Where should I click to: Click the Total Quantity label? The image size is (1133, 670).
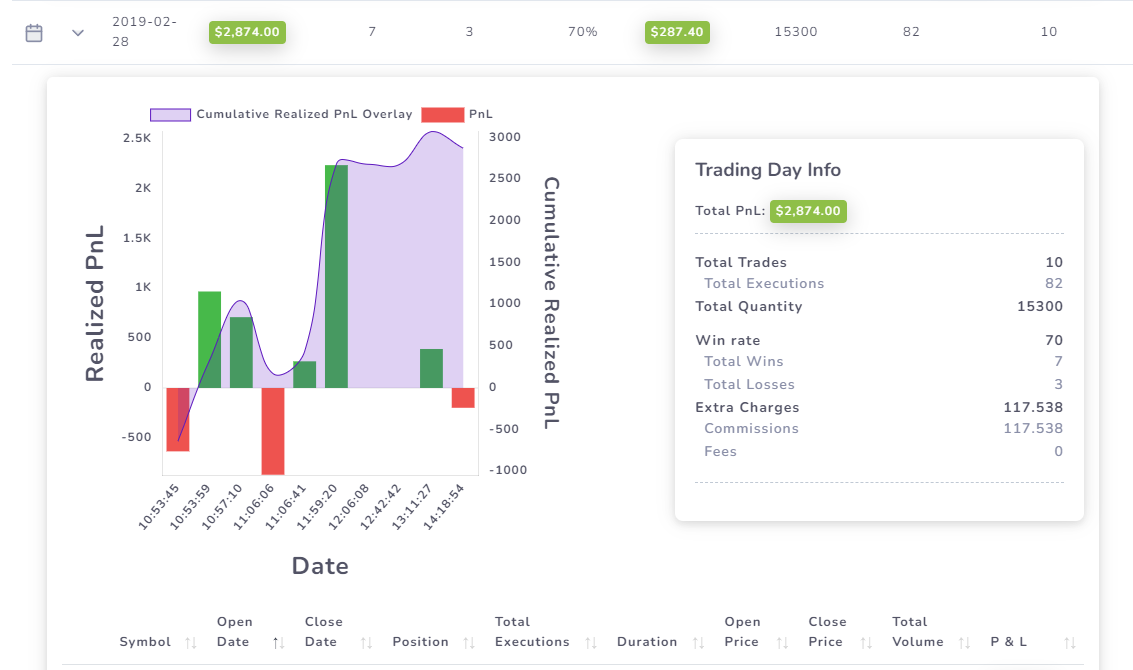click(749, 306)
